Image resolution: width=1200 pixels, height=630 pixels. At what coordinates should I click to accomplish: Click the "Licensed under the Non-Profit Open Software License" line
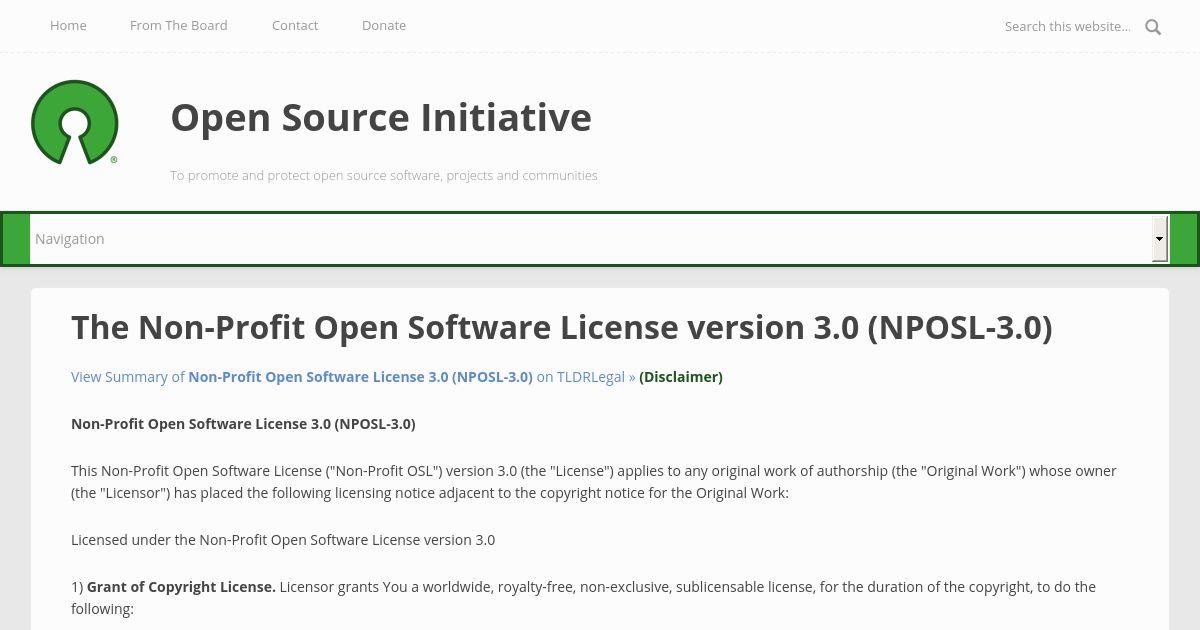point(283,540)
